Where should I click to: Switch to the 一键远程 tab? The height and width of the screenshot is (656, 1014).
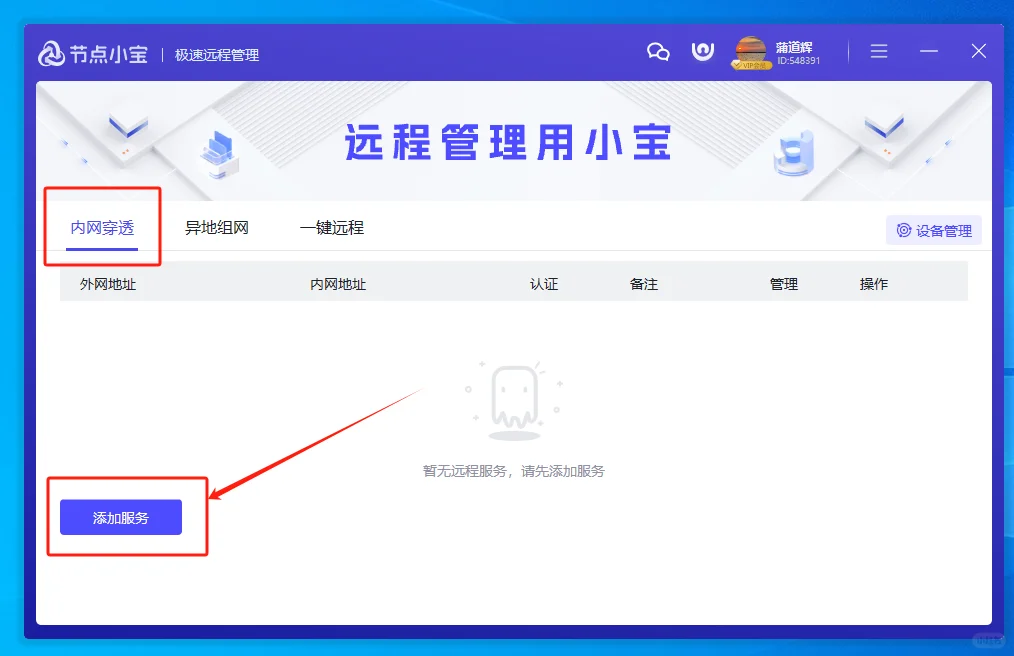[x=332, y=228]
